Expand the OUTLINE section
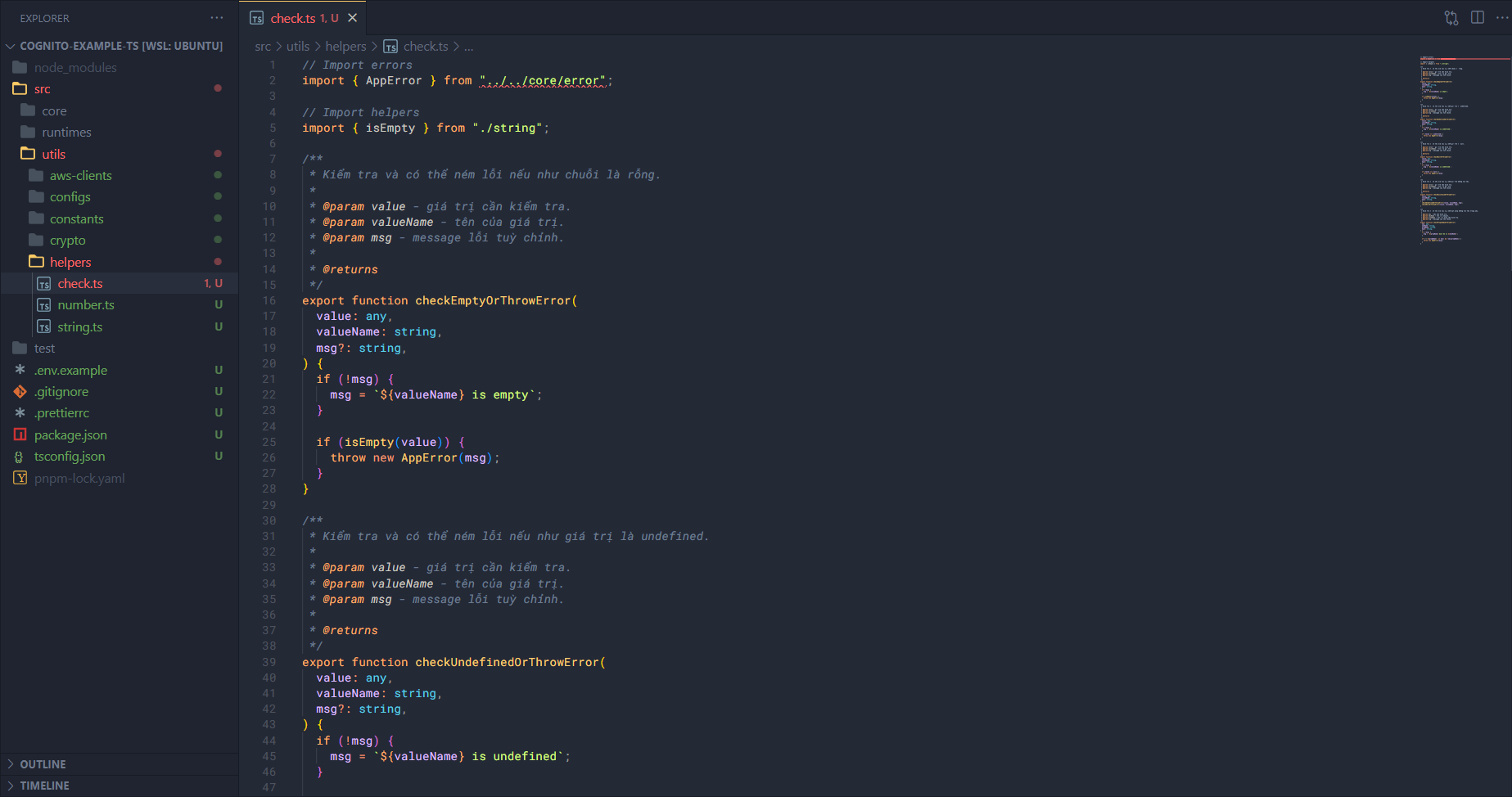 [x=43, y=764]
